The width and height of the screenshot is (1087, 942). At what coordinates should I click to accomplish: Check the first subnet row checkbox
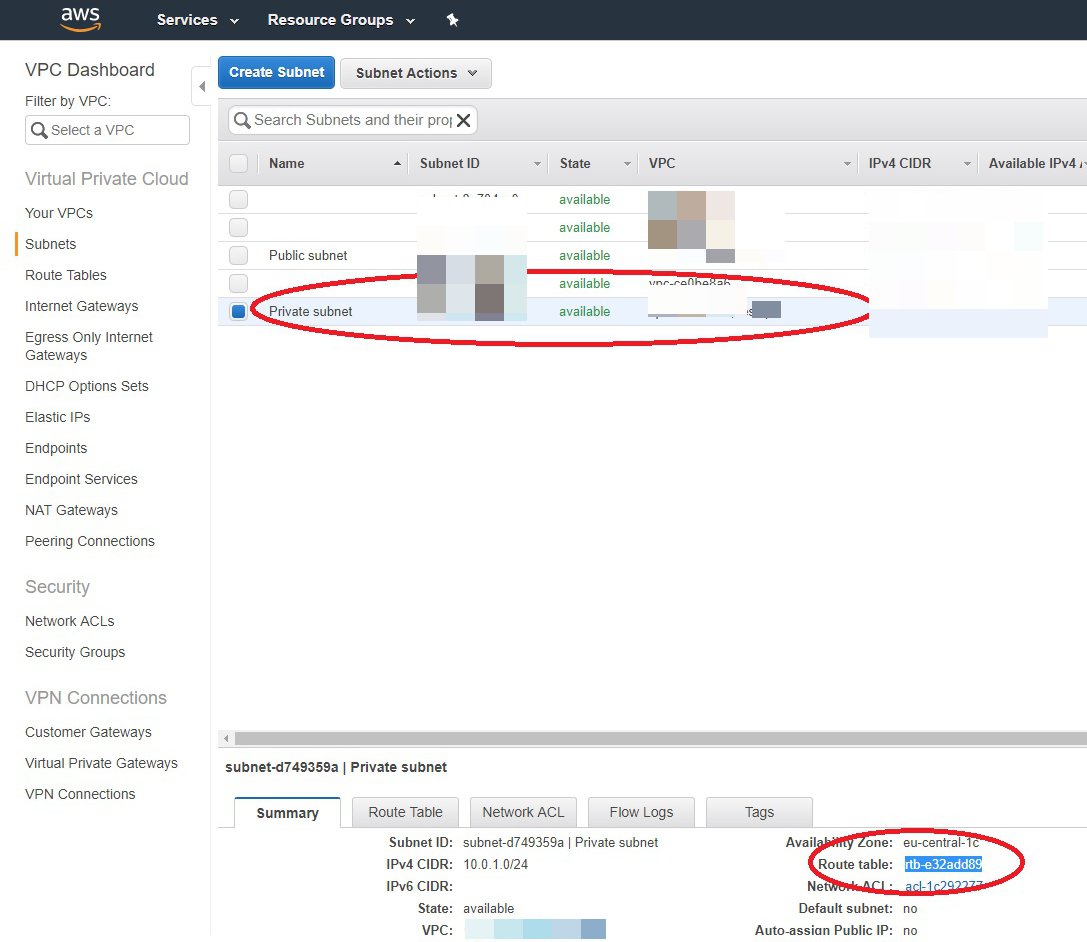click(x=238, y=200)
